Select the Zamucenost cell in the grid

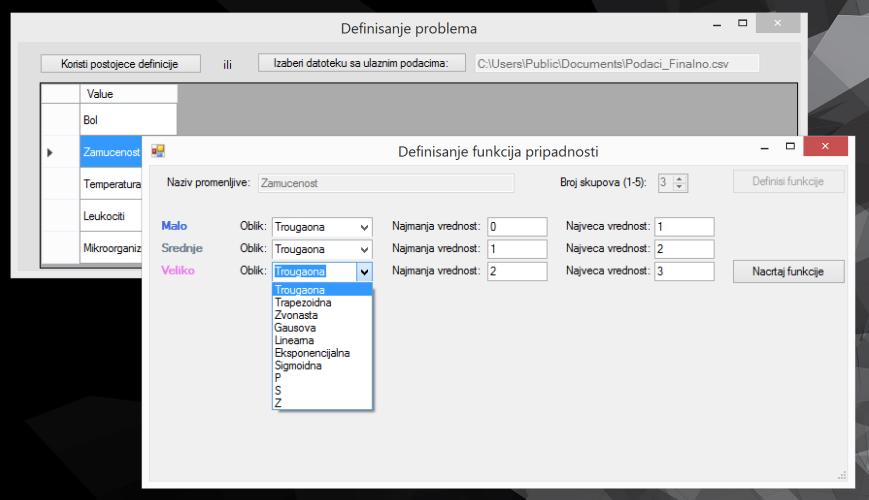tap(111, 152)
